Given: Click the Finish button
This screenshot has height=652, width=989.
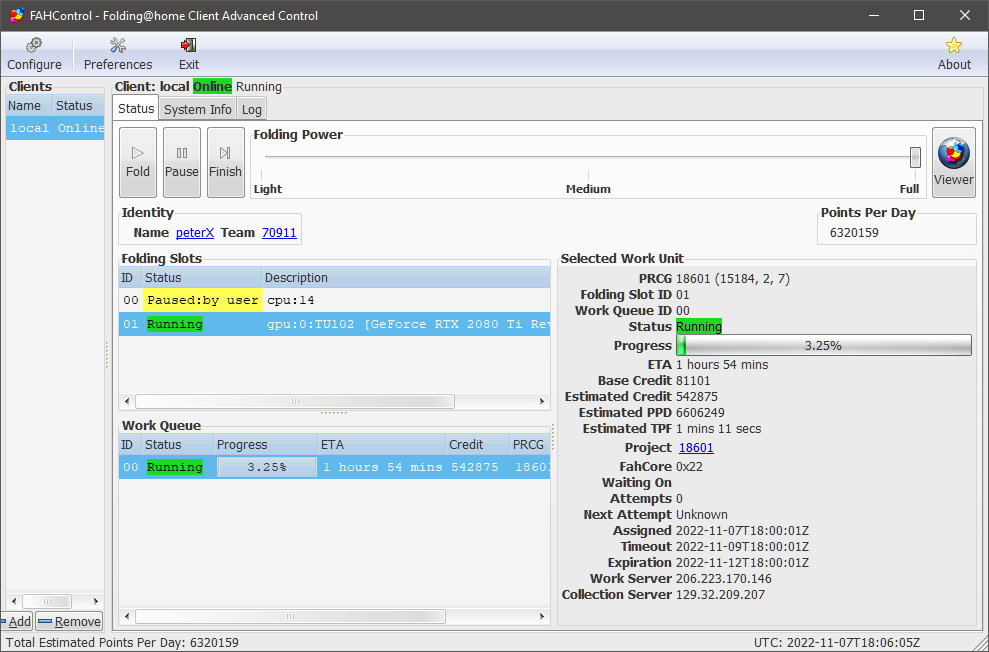Looking at the screenshot, I should (226, 162).
